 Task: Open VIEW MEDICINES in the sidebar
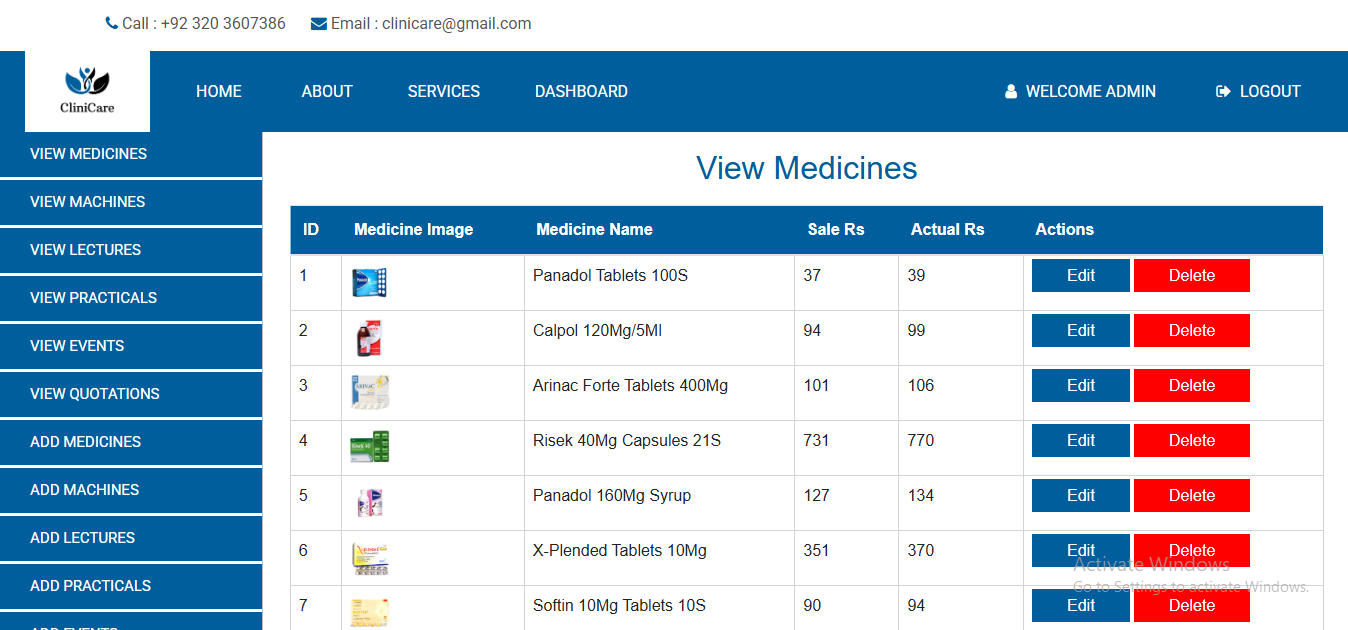[x=131, y=154]
